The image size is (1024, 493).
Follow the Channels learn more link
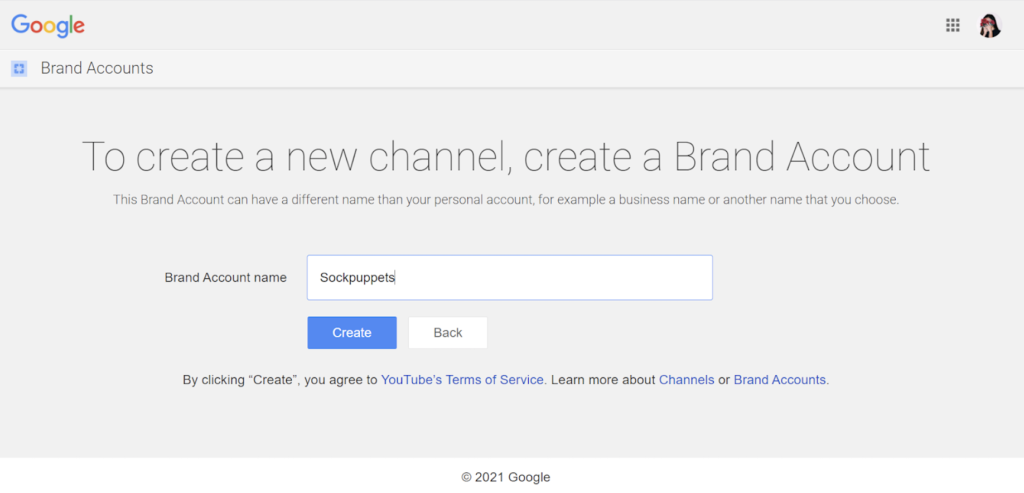coord(686,380)
